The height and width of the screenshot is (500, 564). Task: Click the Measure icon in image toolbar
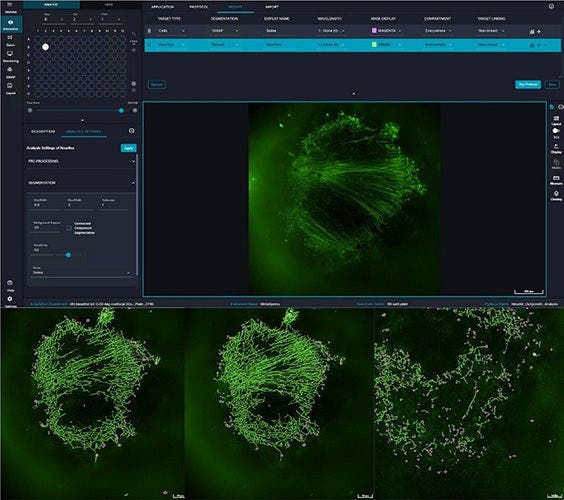point(556,180)
